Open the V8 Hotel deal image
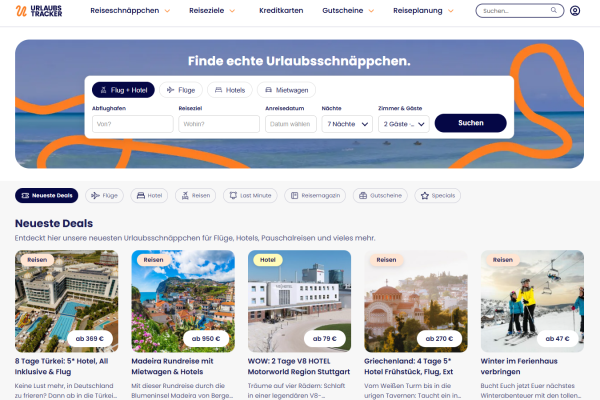 299,301
